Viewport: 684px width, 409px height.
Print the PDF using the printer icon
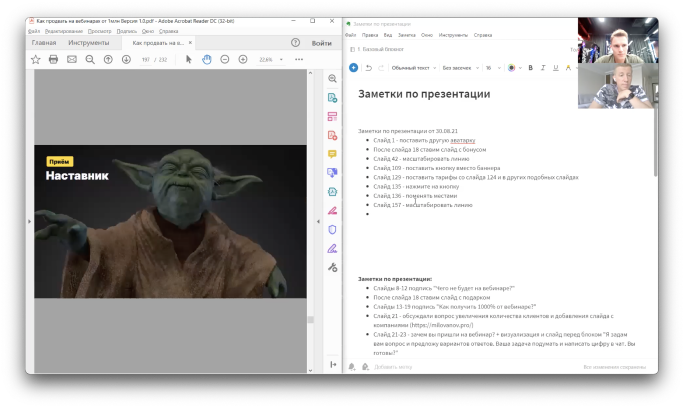pos(54,59)
